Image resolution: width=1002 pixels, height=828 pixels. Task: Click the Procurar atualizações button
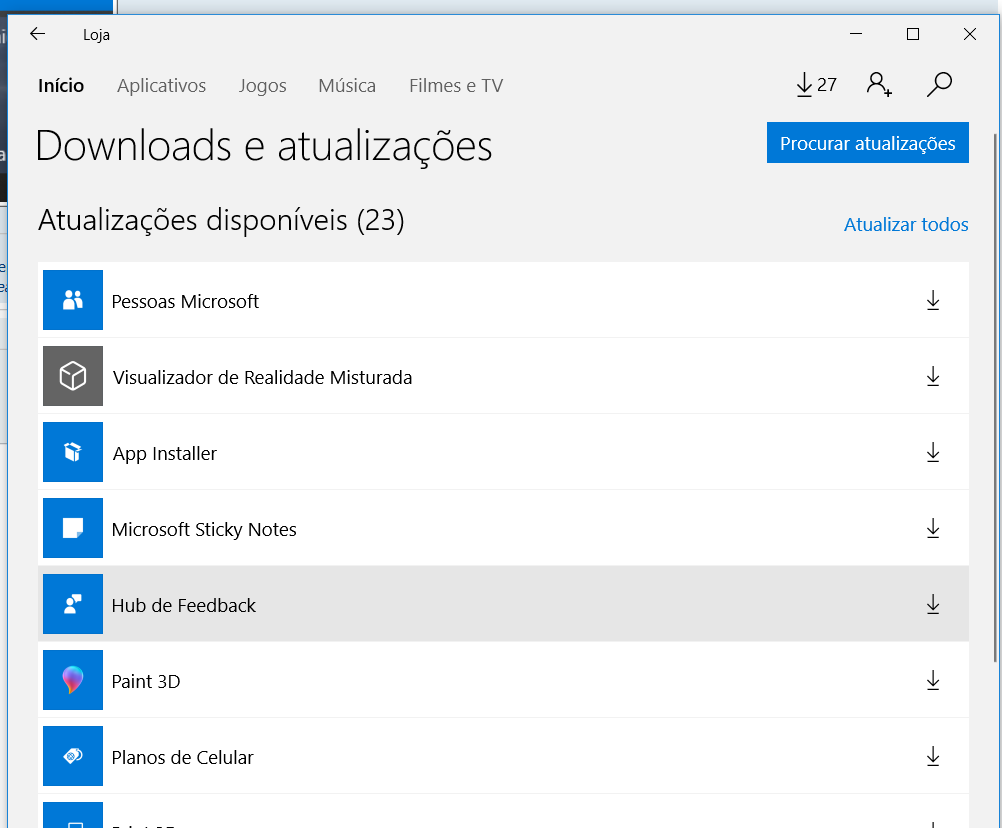coord(867,143)
